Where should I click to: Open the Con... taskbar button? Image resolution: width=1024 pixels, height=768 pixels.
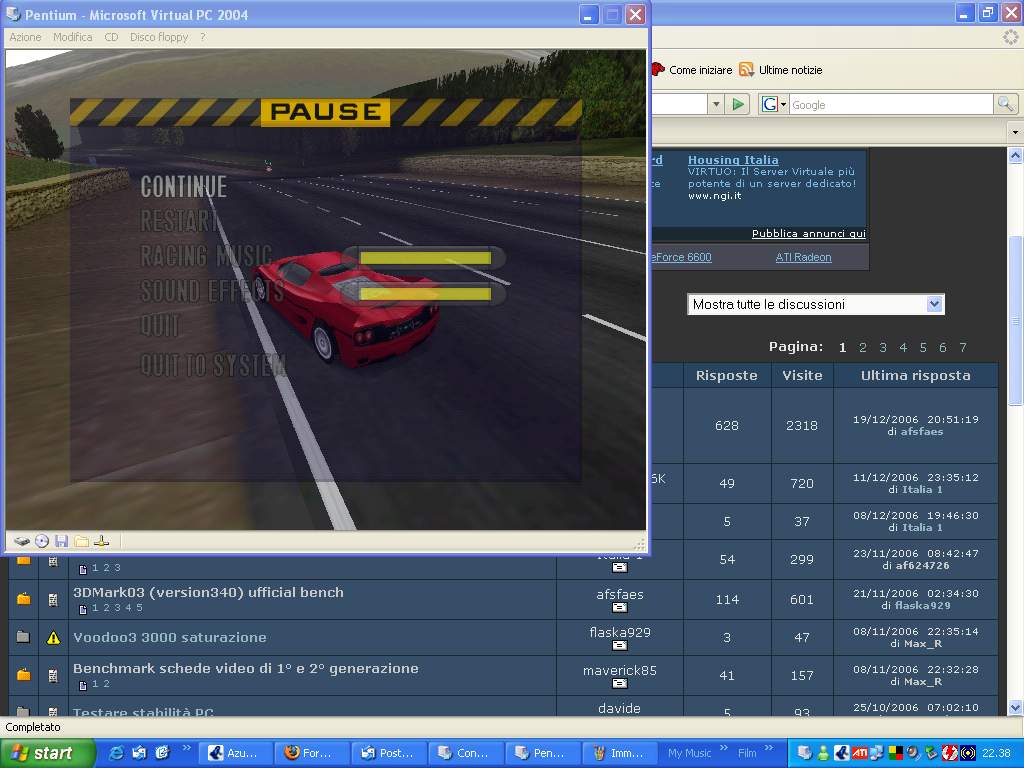[466, 753]
